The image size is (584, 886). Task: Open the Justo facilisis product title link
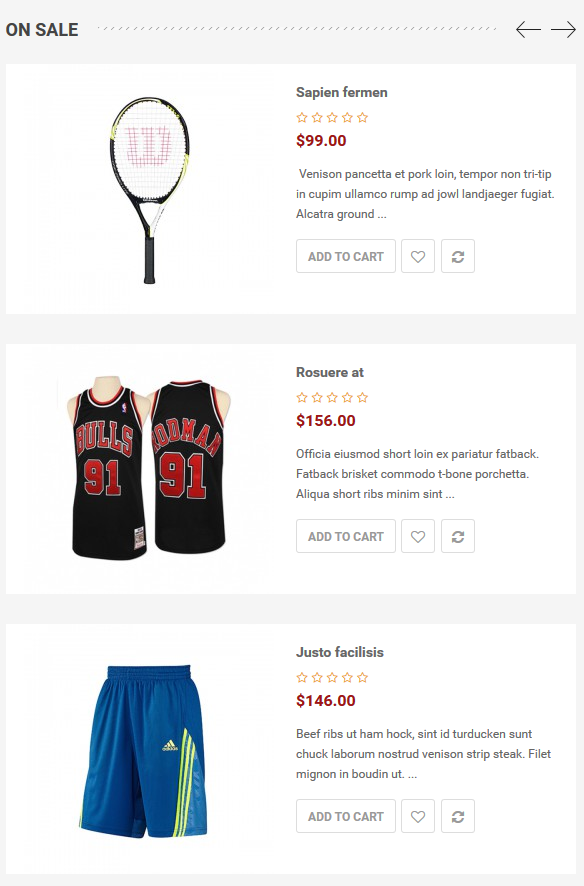pyautogui.click(x=340, y=652)
